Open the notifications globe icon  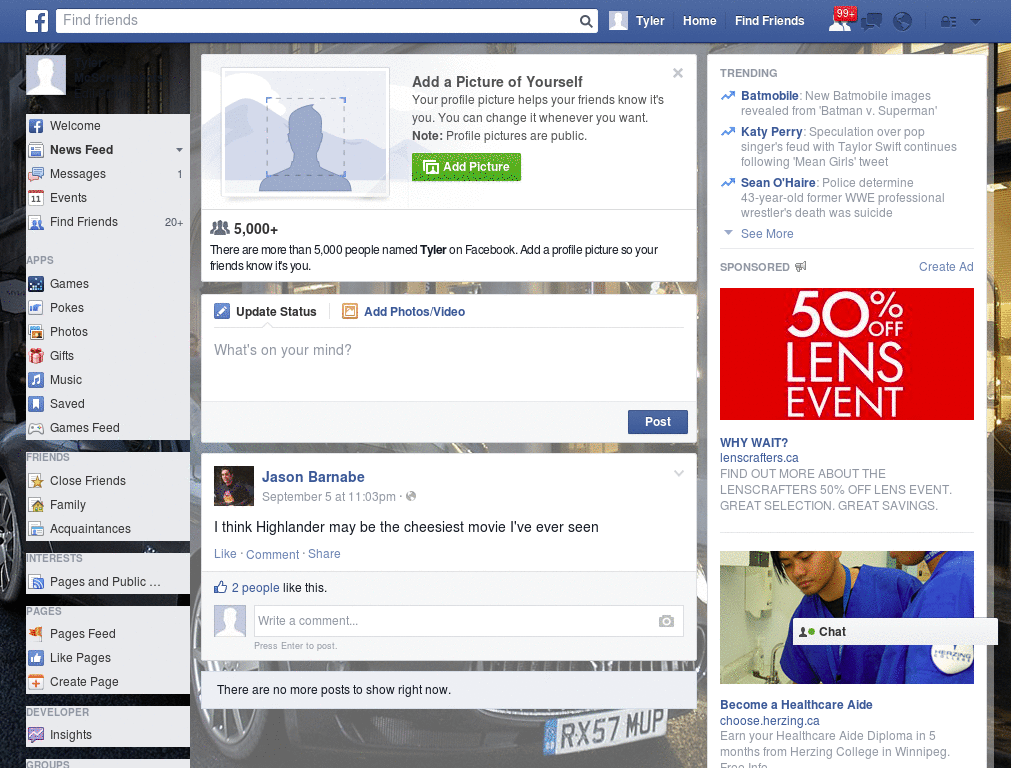coord(903,22)
